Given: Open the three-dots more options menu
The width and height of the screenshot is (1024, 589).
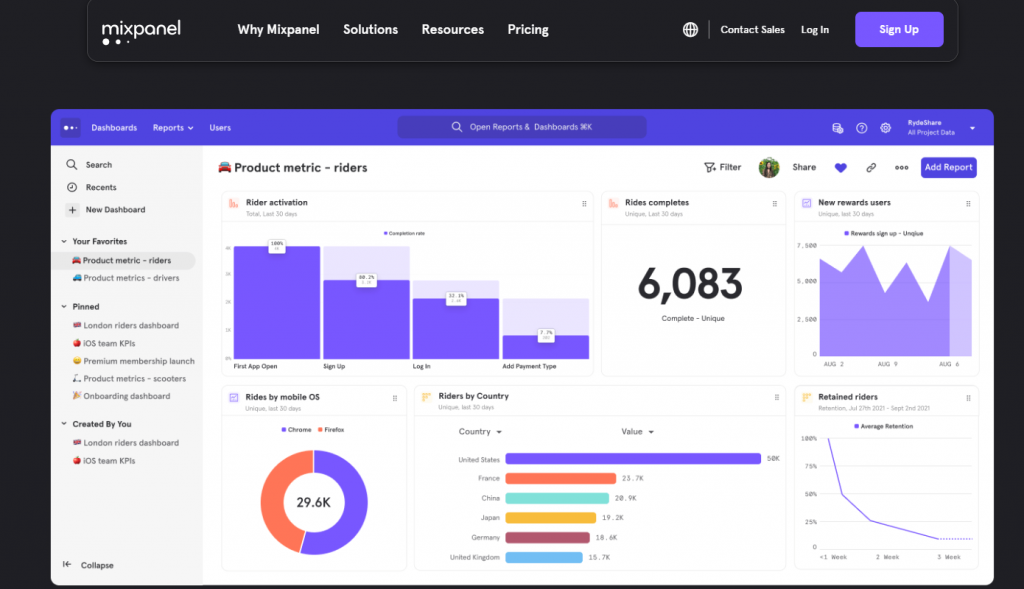Looking at the screenshot, I should coord(901,168).
